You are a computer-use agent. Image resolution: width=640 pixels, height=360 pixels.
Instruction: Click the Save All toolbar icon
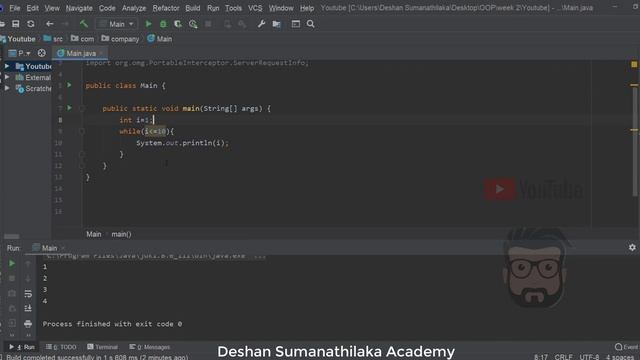click(16, 24)
